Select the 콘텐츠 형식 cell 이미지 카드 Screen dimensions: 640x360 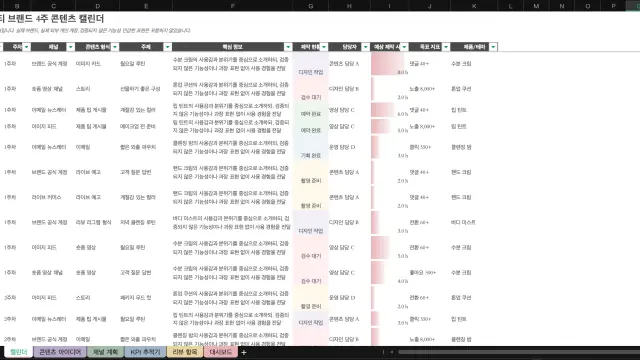click(x=88, y=64)
